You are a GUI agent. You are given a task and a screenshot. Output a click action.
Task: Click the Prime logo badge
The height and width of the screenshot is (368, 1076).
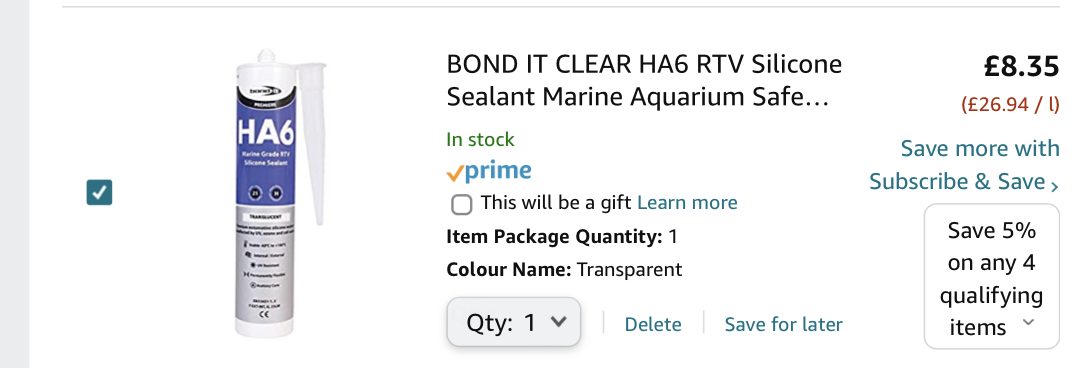coord(489,170)
